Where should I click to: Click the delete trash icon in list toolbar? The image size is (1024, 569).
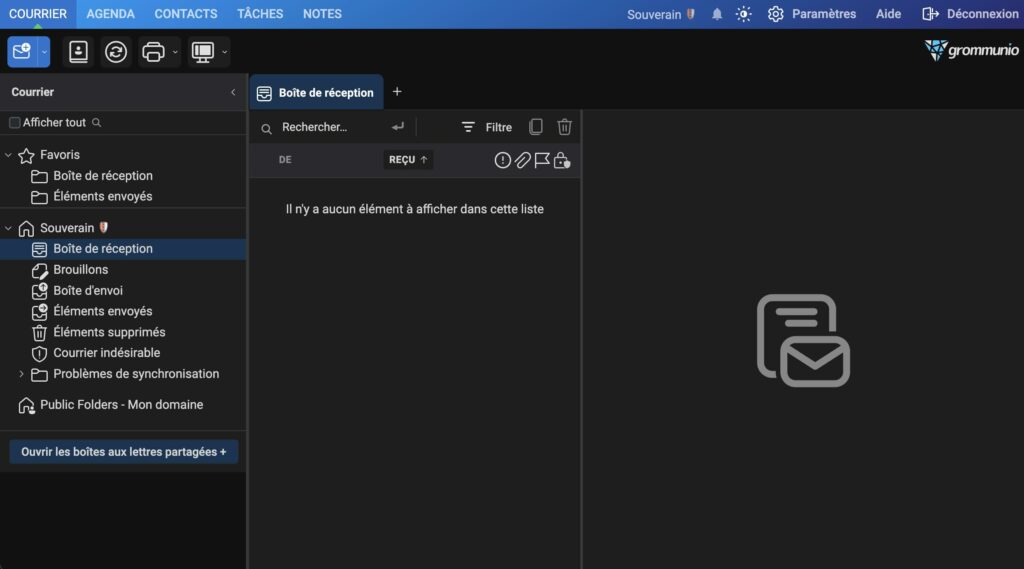pos(565,127)
